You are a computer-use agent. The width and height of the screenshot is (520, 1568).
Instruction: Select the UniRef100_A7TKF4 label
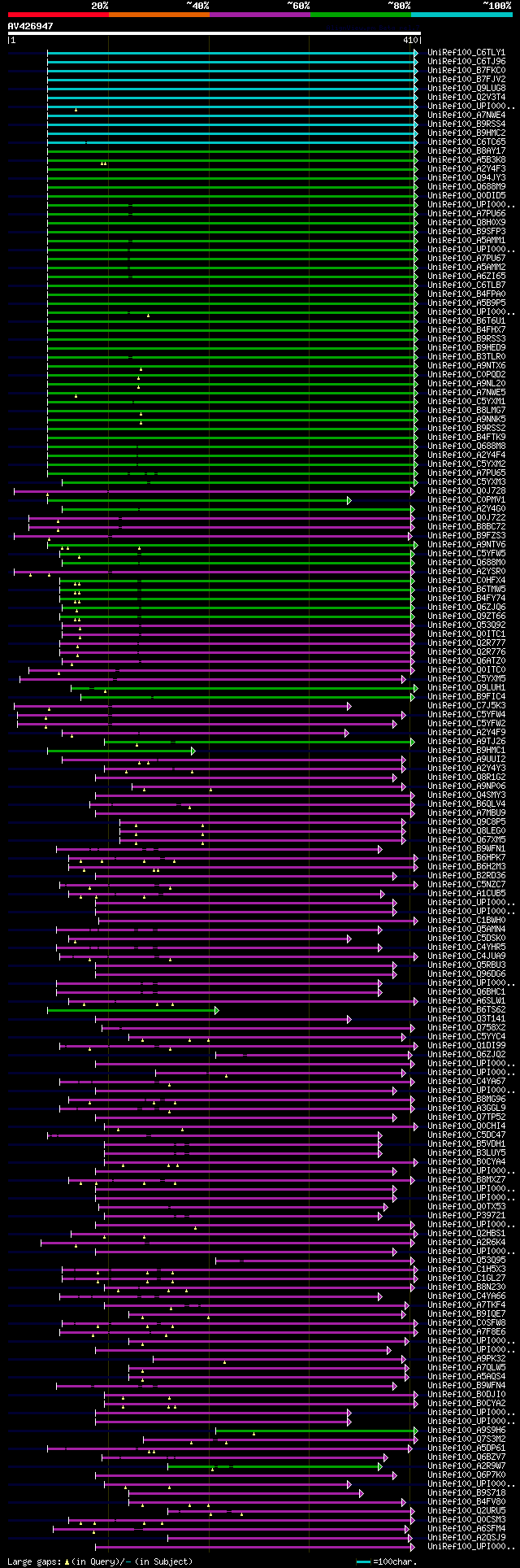coord(466,1304)
